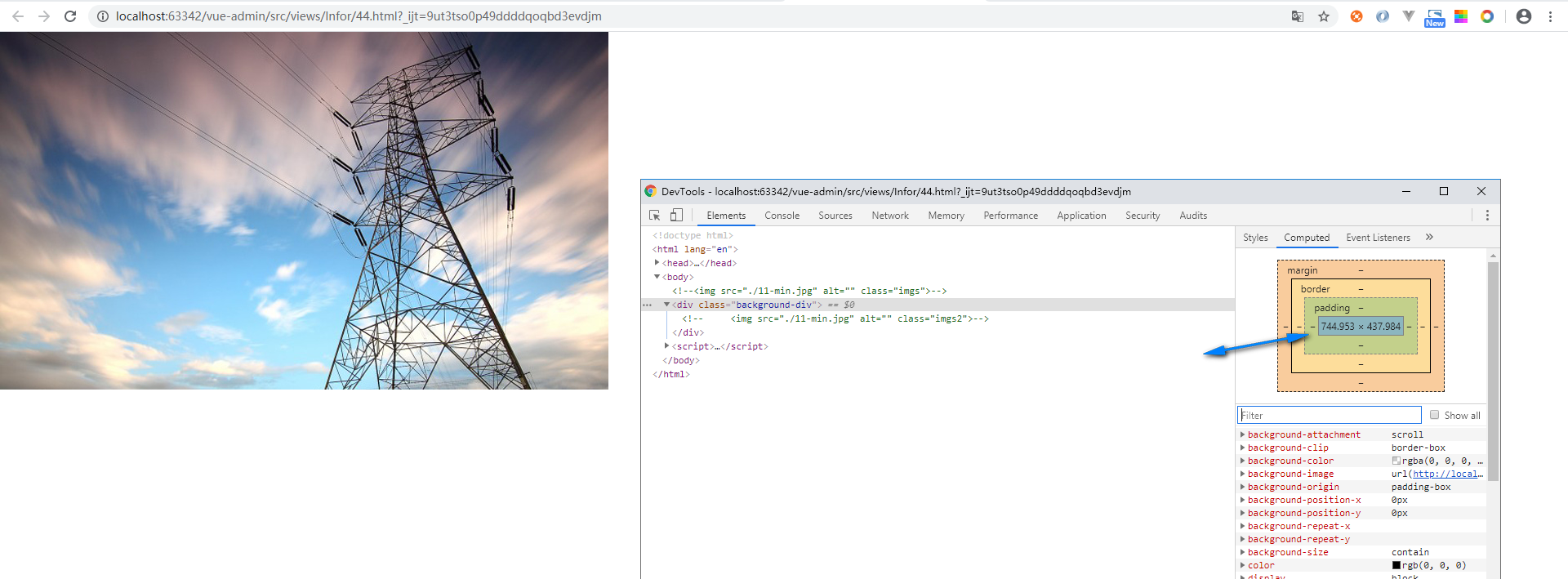Expand background-clip computed property

point(1242,448)
